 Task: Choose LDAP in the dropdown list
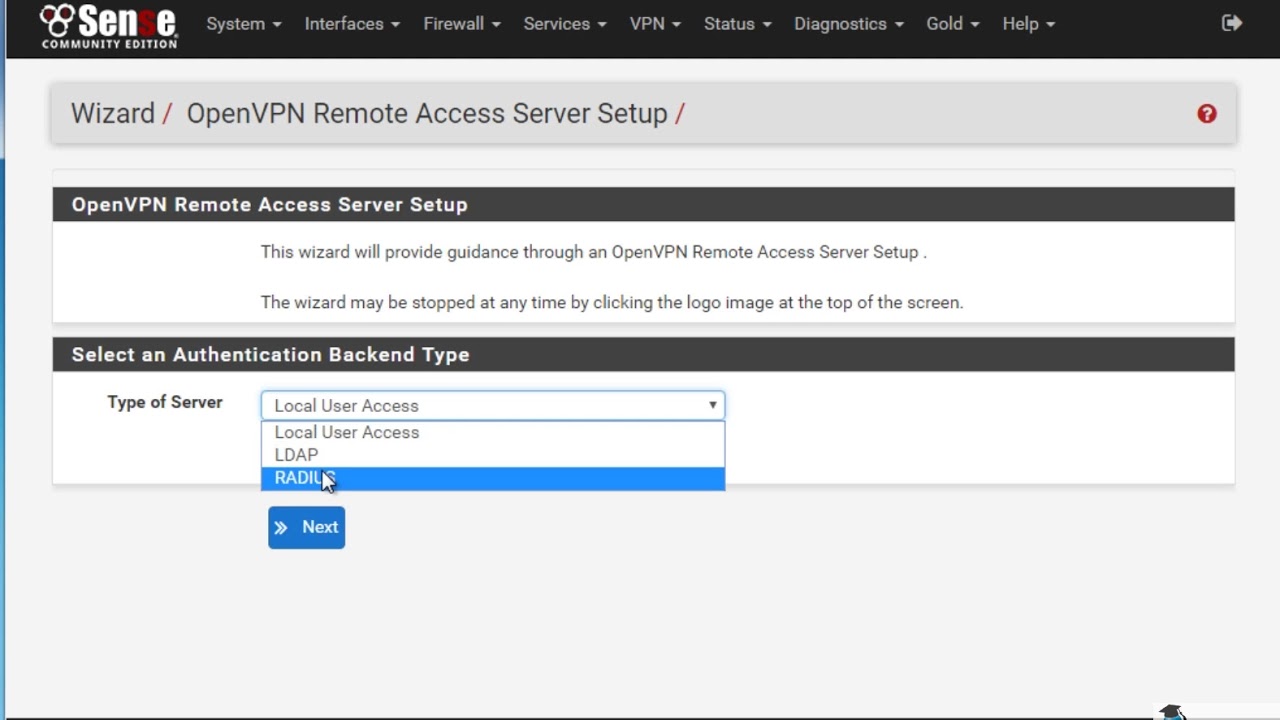[x=492, y=455]
